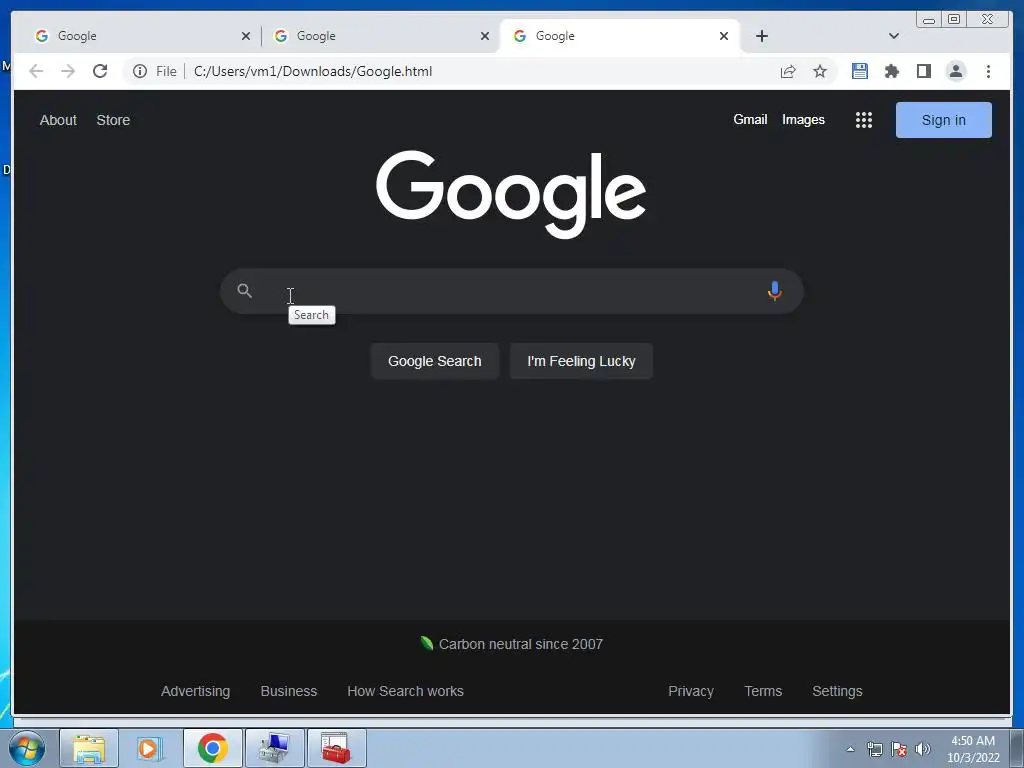Open the volume speaker tray icon
The image size is (1024, 768).
[x=923, y=749]
